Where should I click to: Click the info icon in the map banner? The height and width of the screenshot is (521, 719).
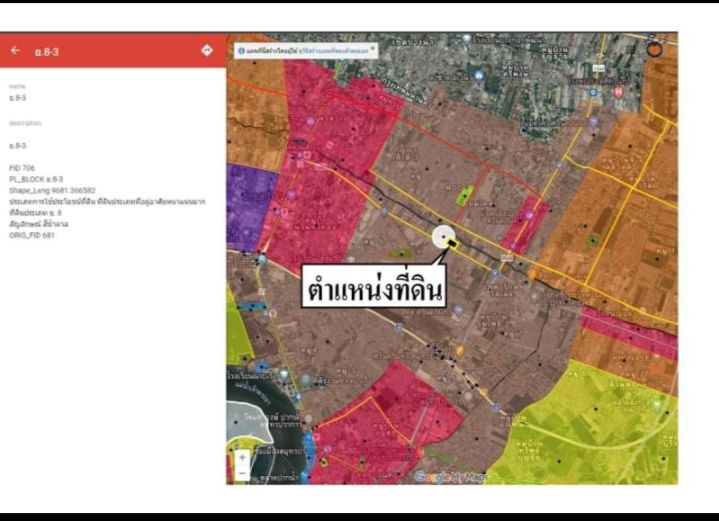coord(241,48)
